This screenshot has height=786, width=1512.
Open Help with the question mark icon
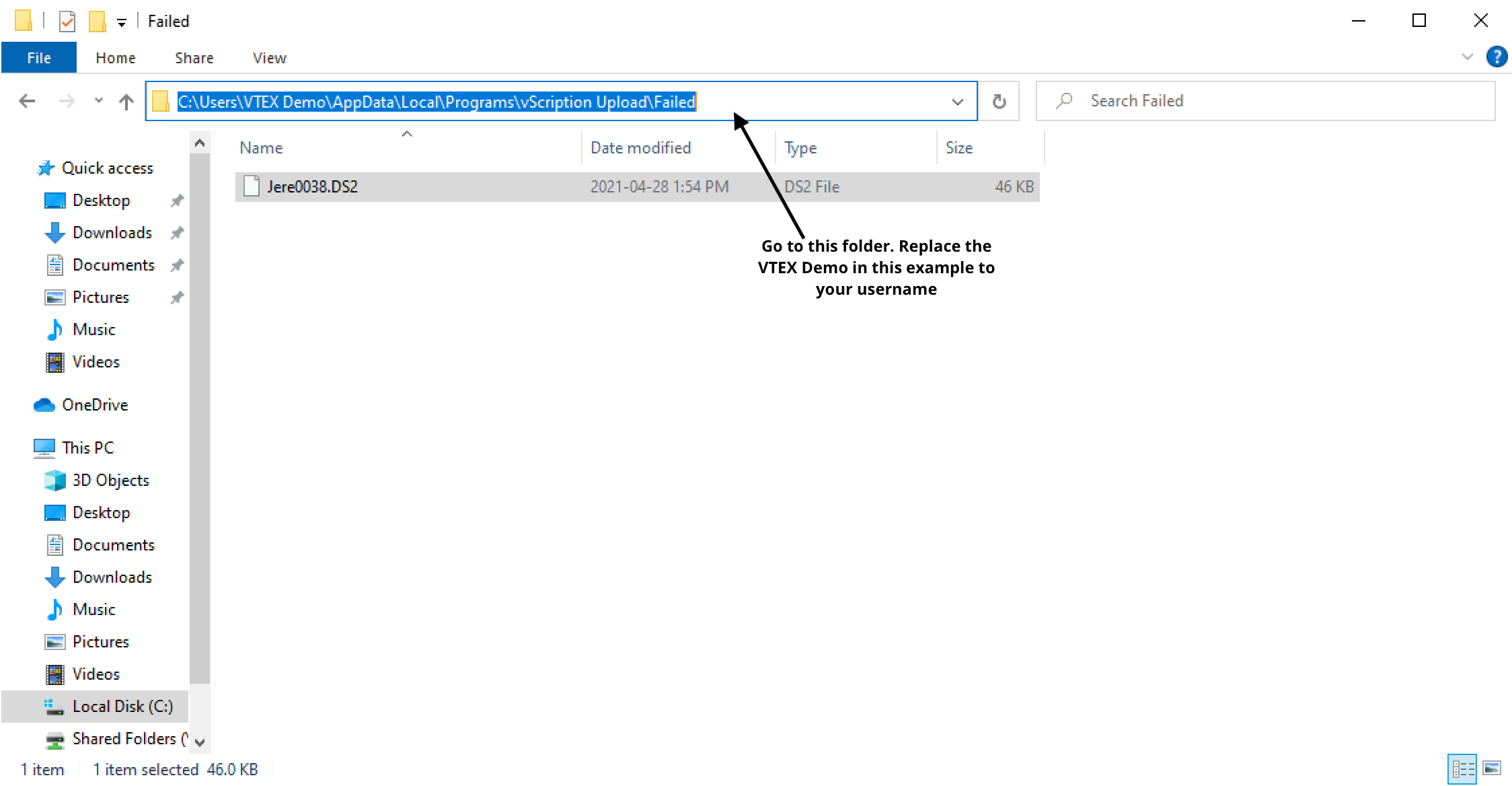(x=1497, y=57)
